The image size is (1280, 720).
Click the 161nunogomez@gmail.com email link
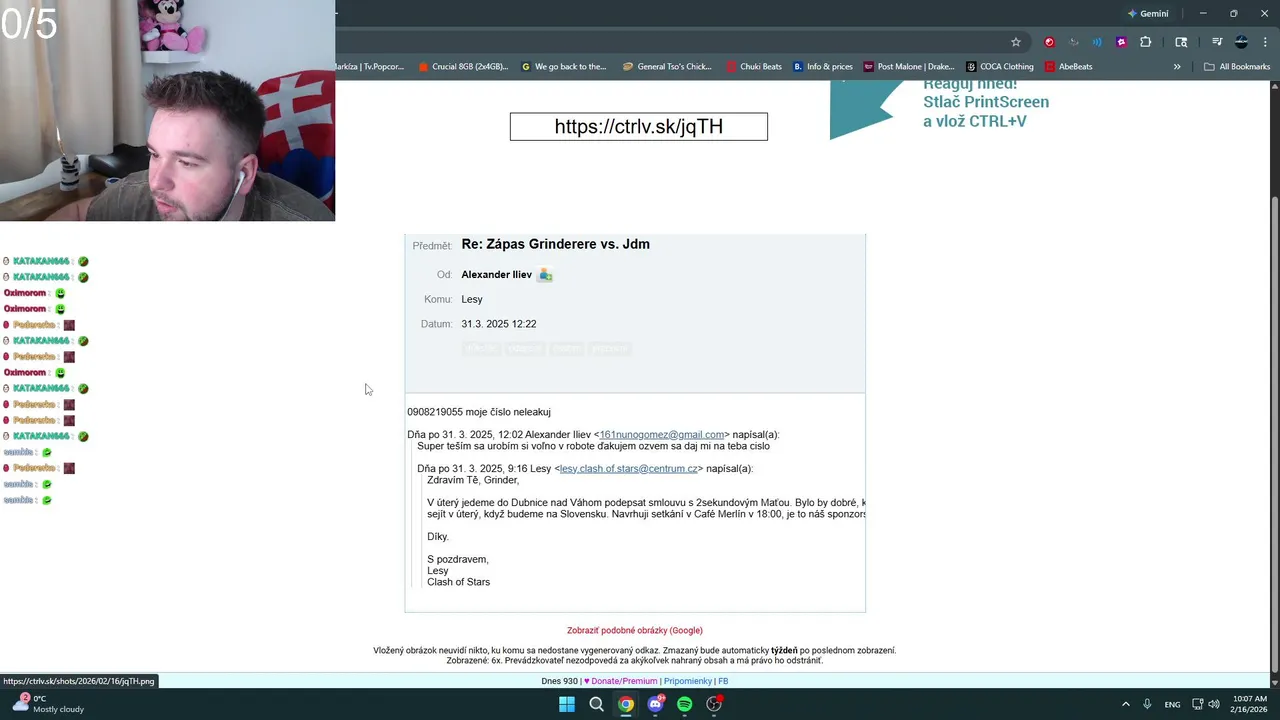(x=662, y=435)
